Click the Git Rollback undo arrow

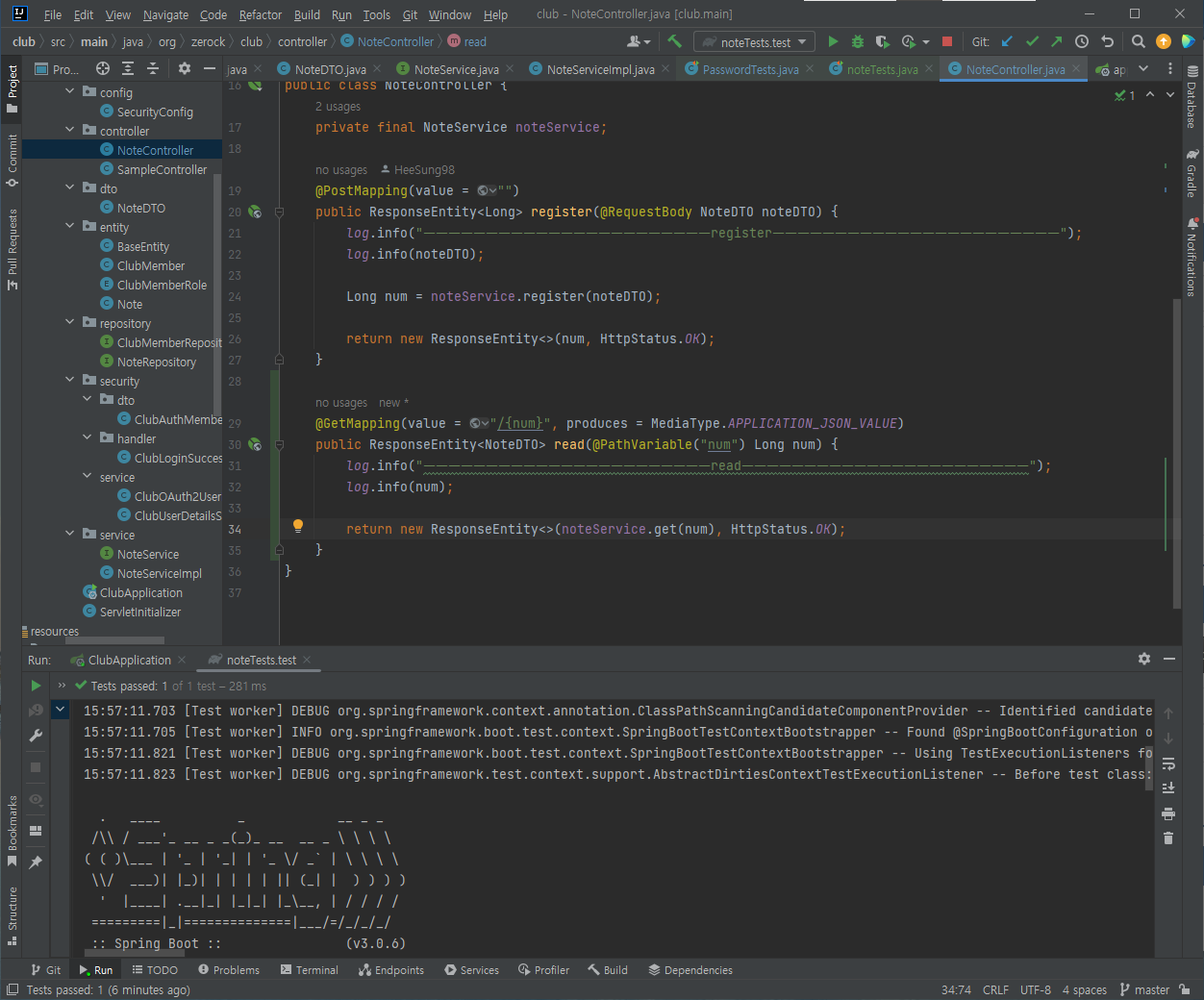tap(1107, 41)
